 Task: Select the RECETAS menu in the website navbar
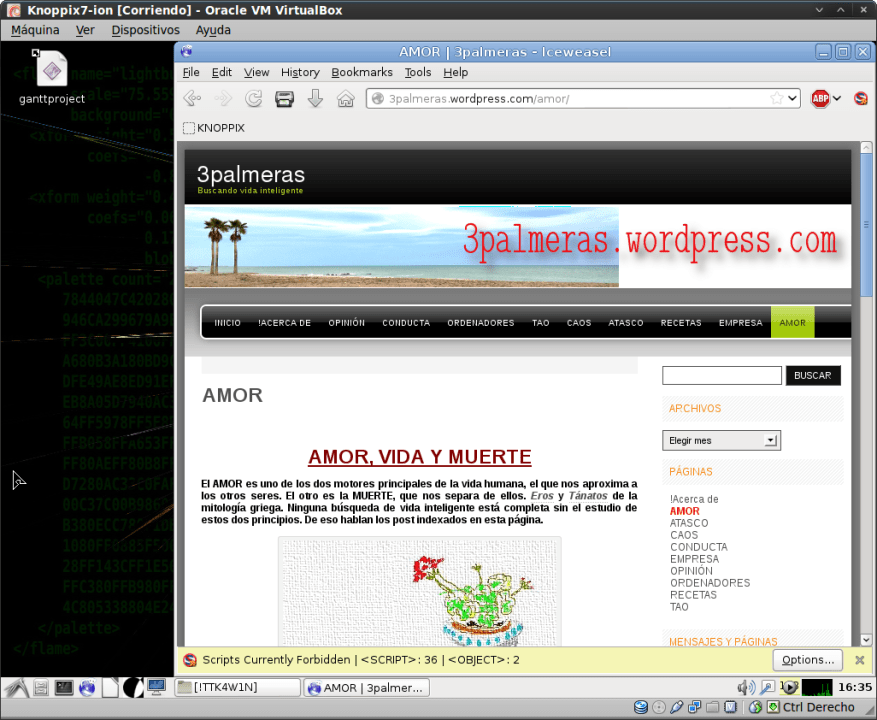click(x=680, y=322)
